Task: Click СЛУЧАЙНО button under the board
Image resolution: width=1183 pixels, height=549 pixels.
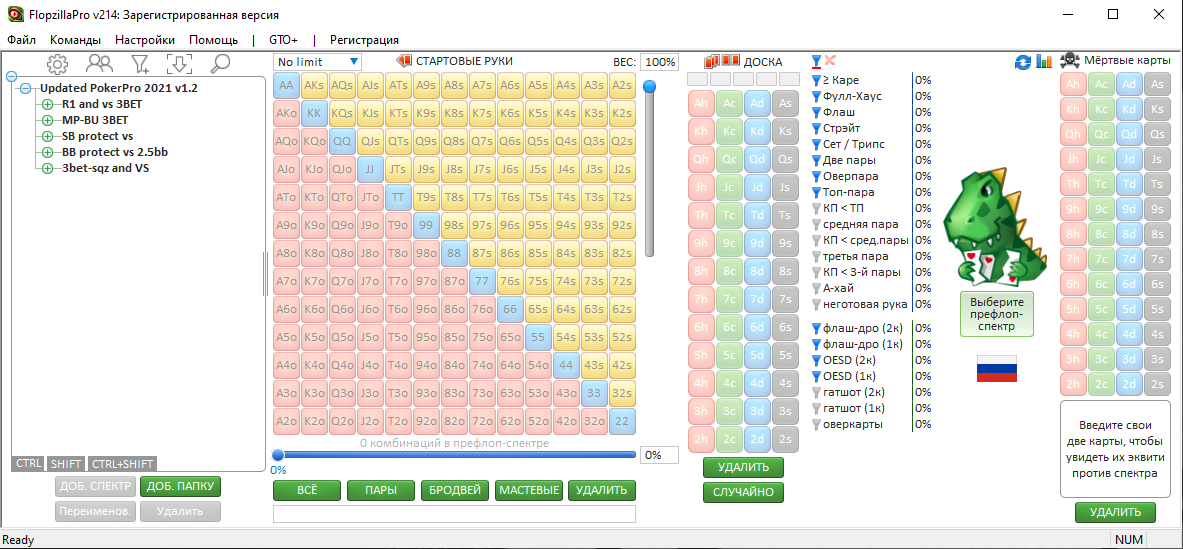Action: point(743,492)
